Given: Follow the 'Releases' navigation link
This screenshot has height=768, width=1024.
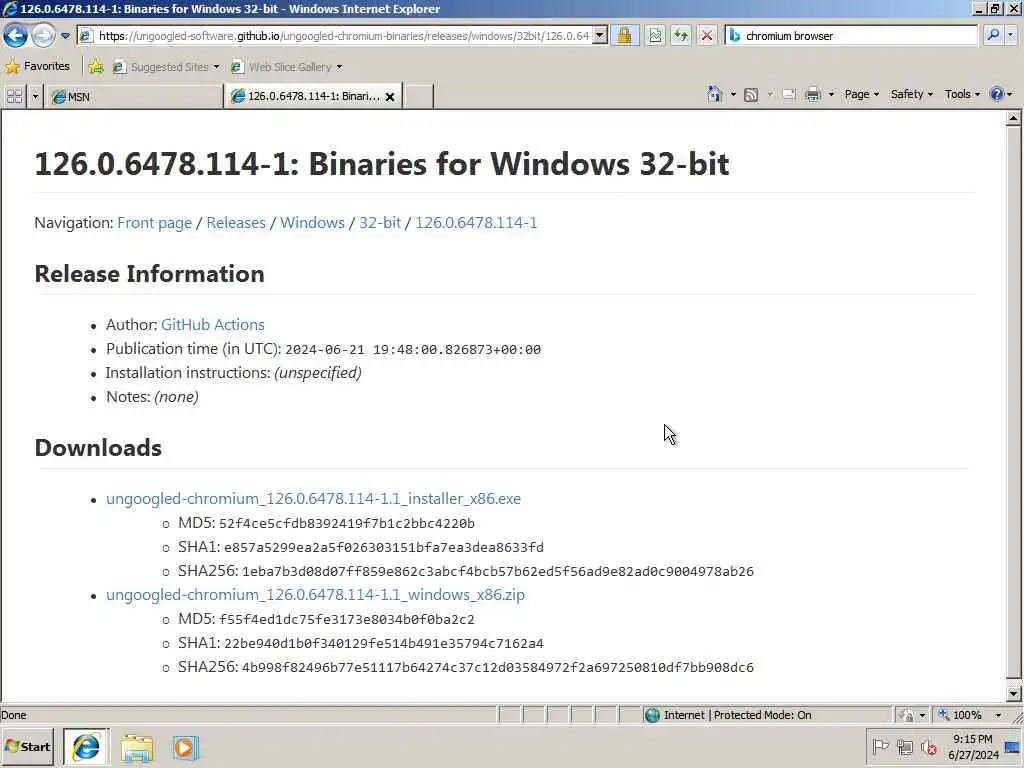Looking at the screenshot, I should (236, 223).
